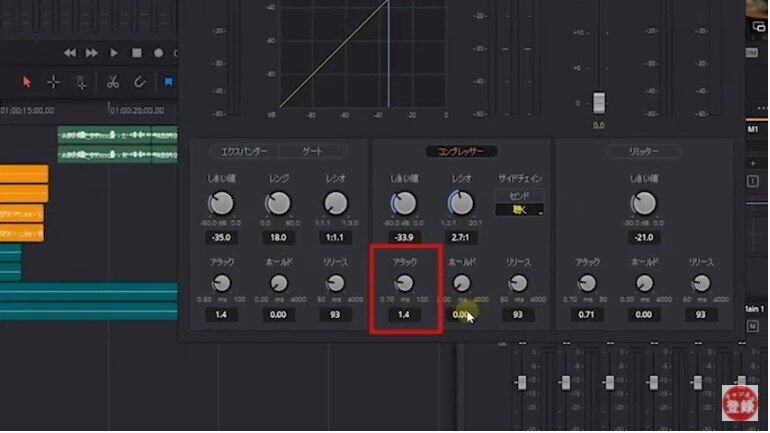Click the Compressor release value 93
The width and height of the screenshot is (770, 433).
click(x=518, y=315)
